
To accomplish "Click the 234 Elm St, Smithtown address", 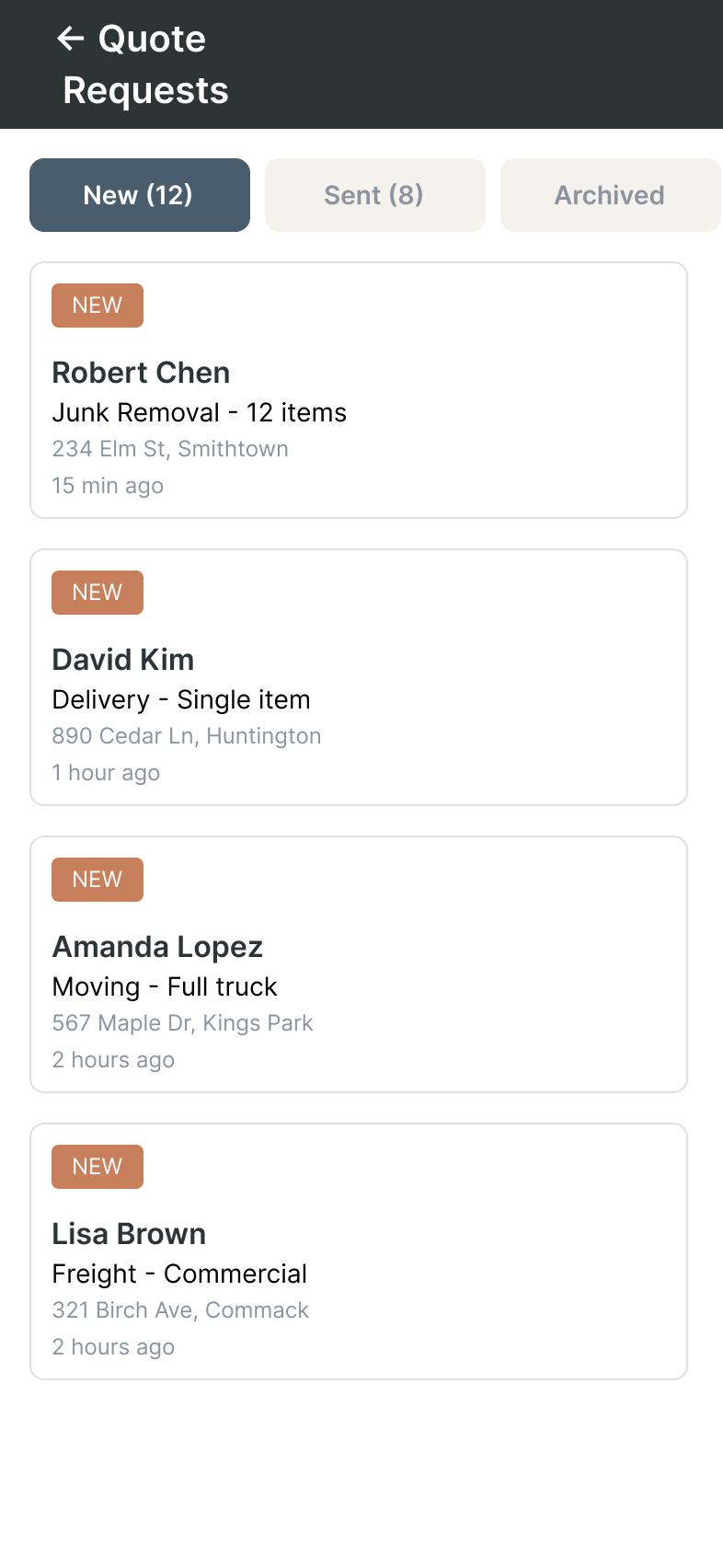I will tap(170, 449).
